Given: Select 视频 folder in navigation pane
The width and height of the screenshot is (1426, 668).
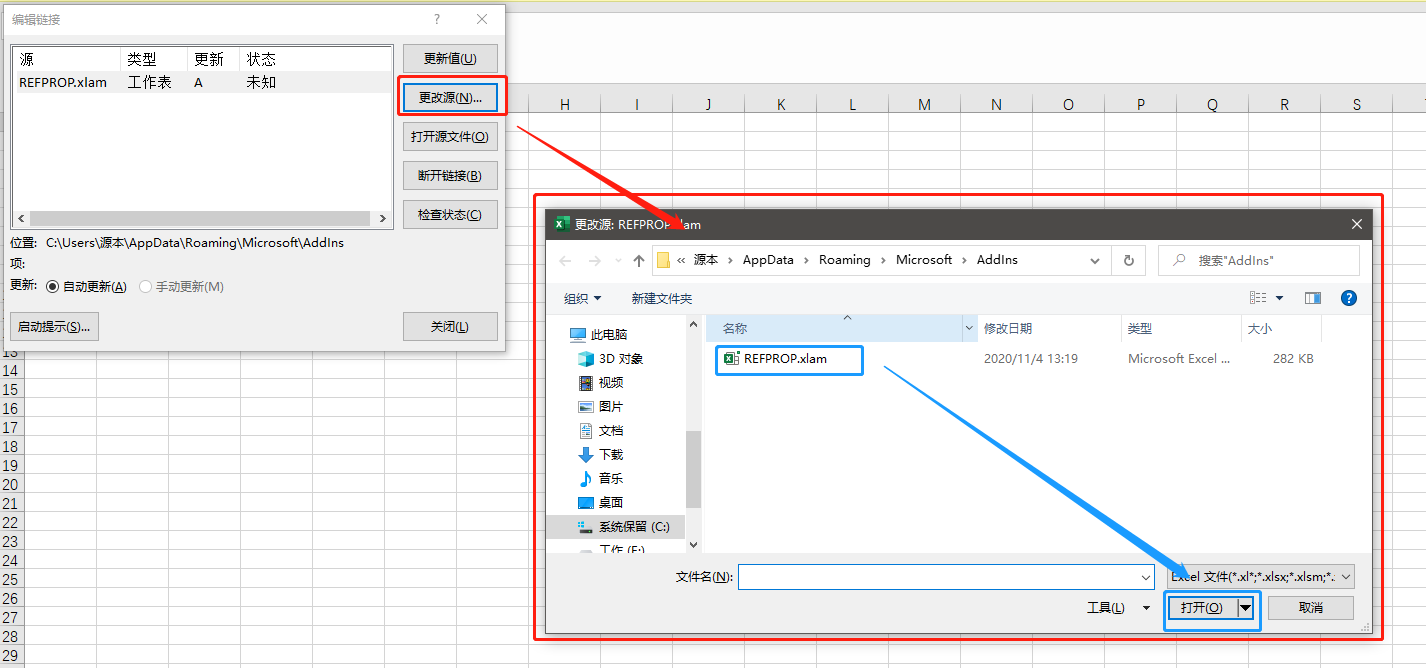Looking at the screenshot, I should coord(601,383).
